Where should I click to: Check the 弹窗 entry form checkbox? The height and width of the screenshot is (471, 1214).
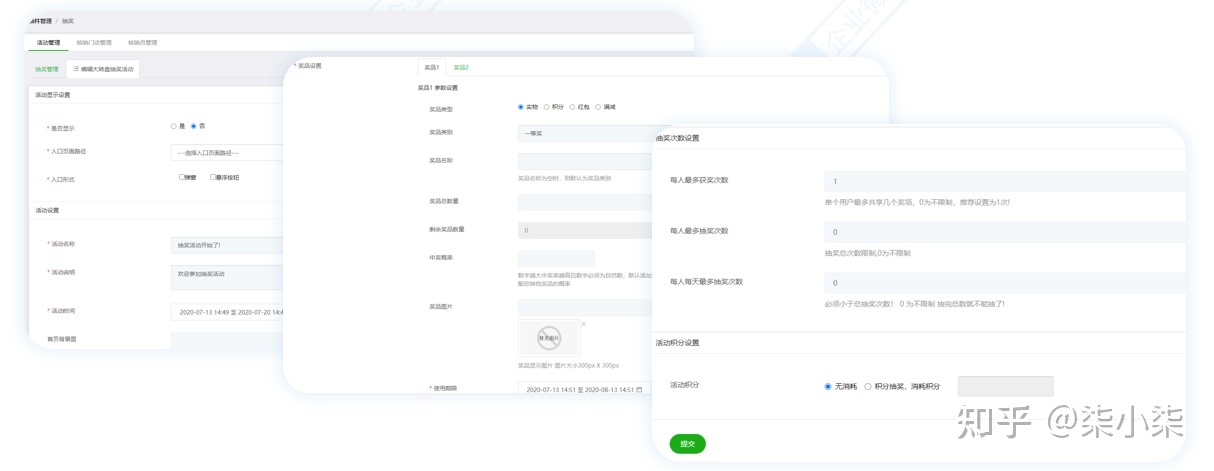coord(181,178)
